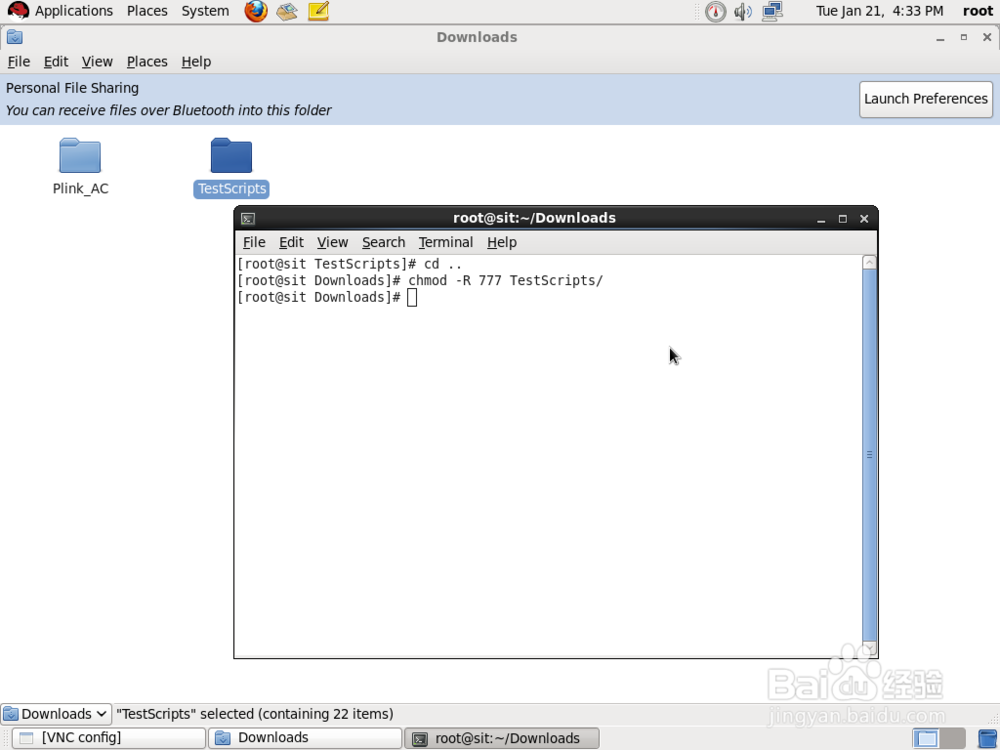The width and height of the screenshot is (1000, 750).
Task: Expand the Downloads location dropdown in status bar
Action: pyautogui.click(x=56, y=714)
